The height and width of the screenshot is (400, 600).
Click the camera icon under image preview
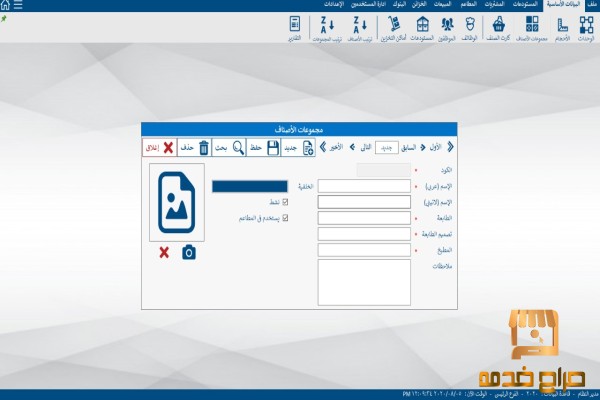[188, 253]
